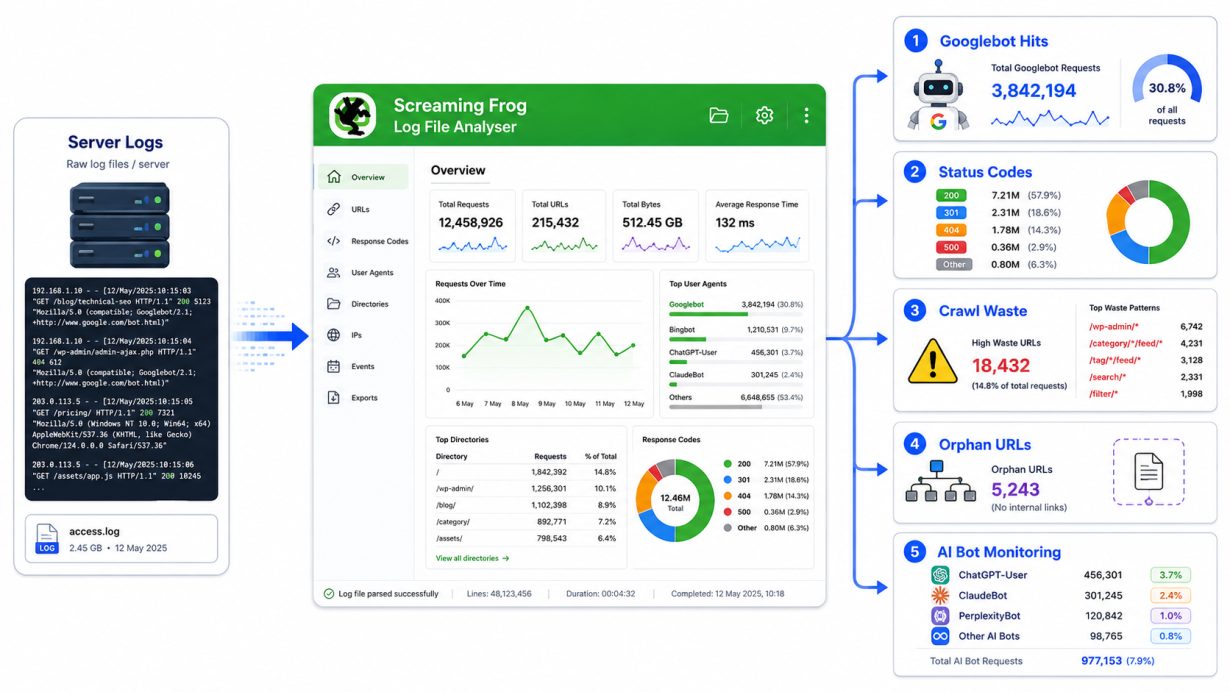Click the User Agents people icon
1230x692 pixels.
coord(333,272)
